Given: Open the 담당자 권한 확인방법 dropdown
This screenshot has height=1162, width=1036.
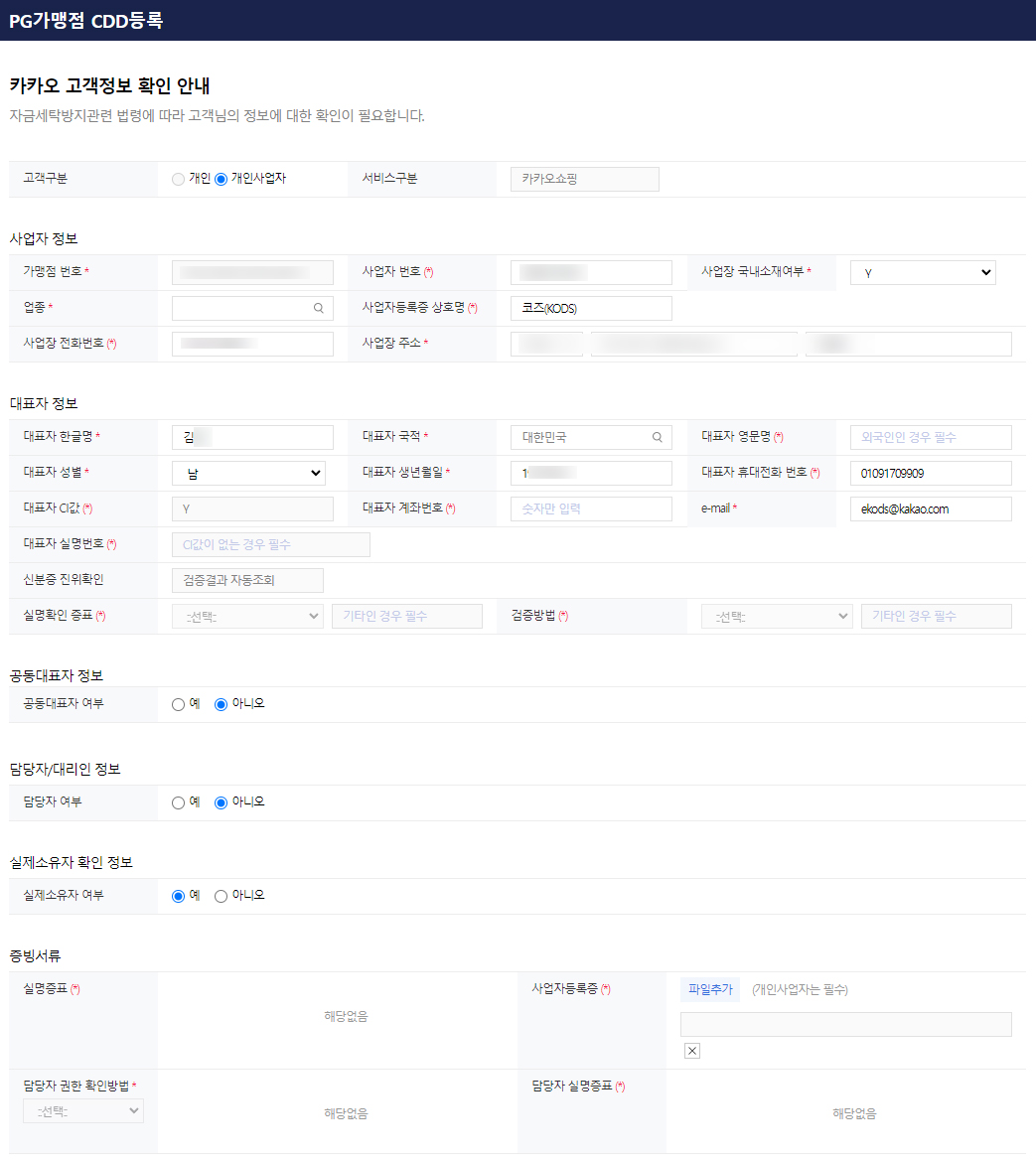Looking at the screenshot, I should click(x=83, y=1111).
